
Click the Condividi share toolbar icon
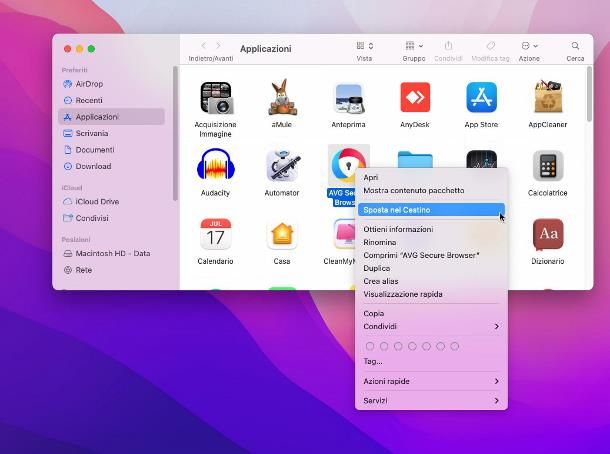[448, 46]
